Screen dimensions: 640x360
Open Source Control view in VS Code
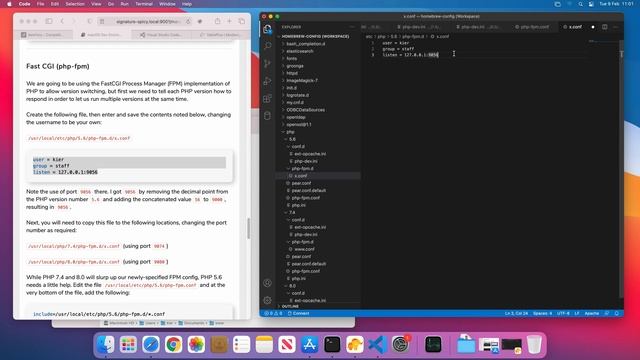[267, 63]
